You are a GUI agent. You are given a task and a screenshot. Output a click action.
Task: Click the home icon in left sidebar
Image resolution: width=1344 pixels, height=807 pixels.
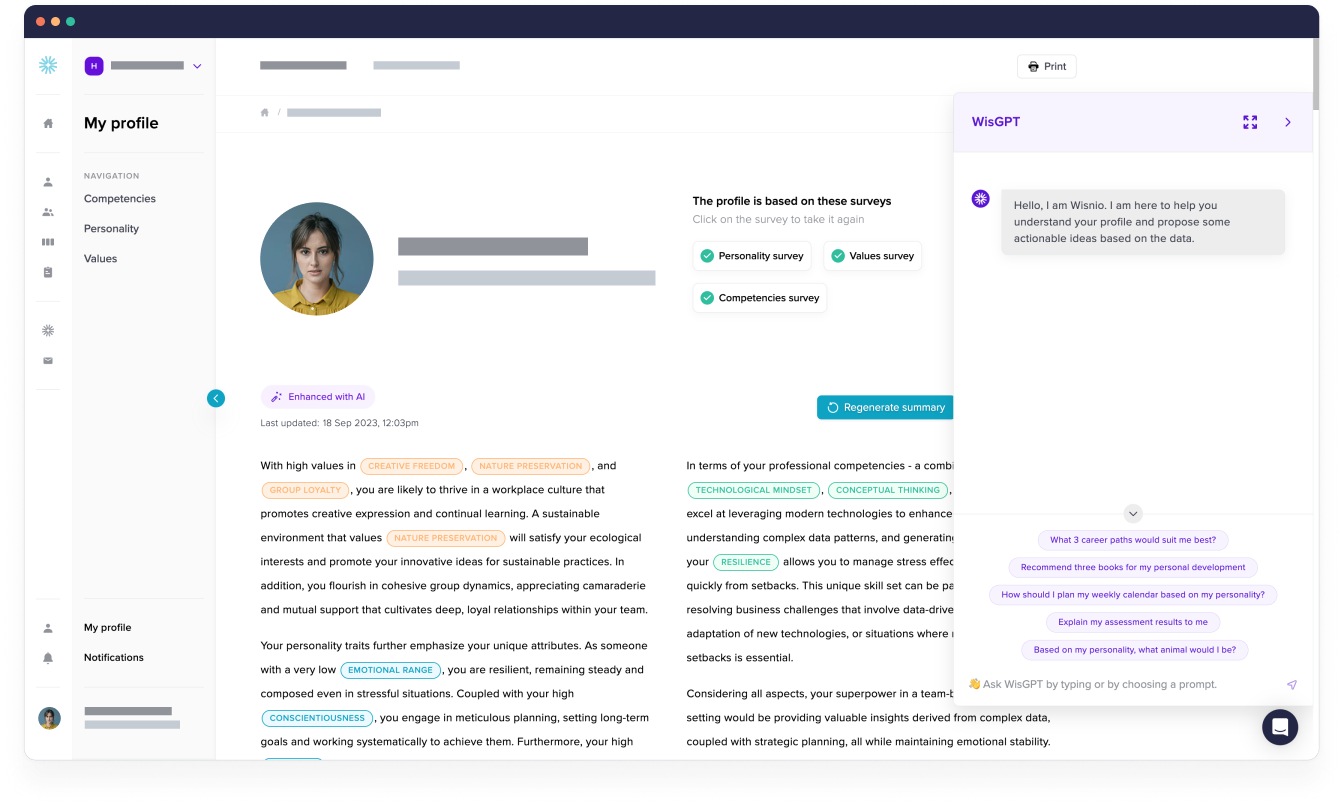[48, 124]
